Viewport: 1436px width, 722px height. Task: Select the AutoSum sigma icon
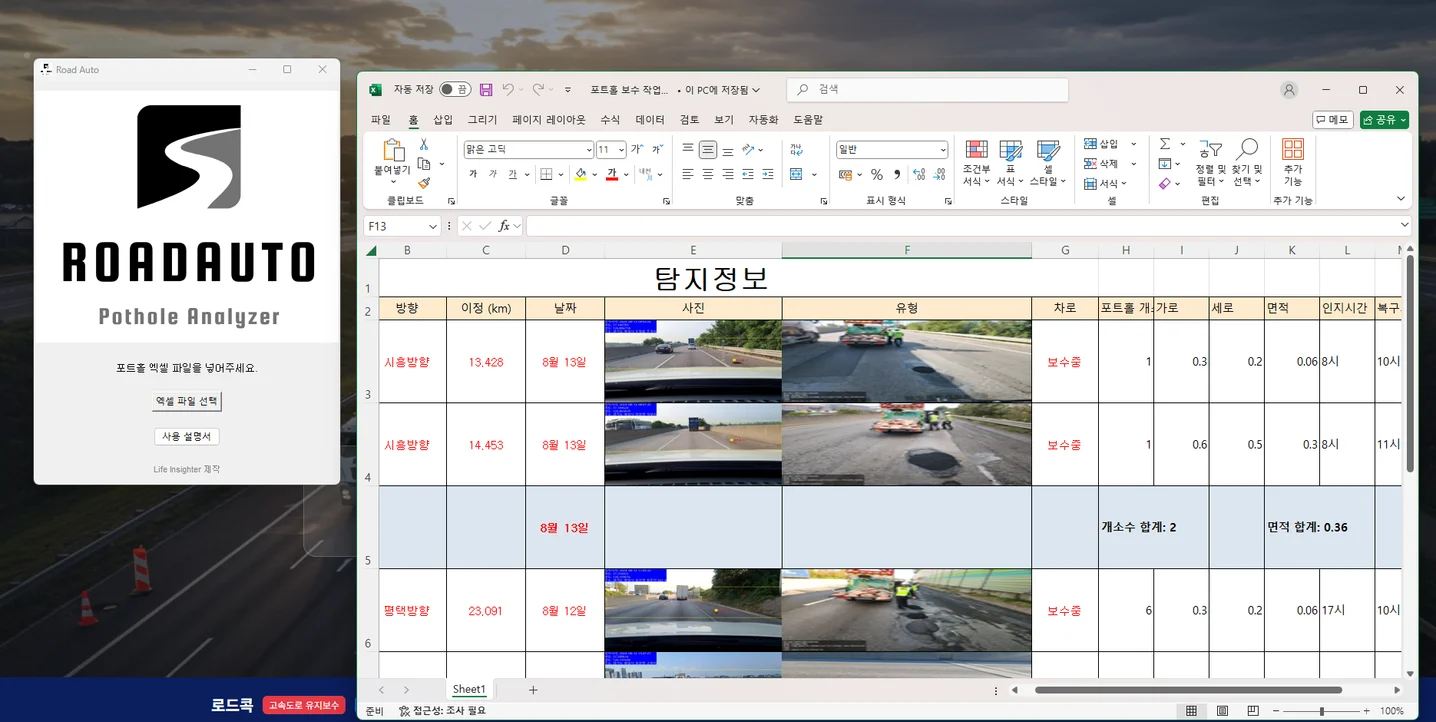pyautogui.click(x=1164, y=144)
